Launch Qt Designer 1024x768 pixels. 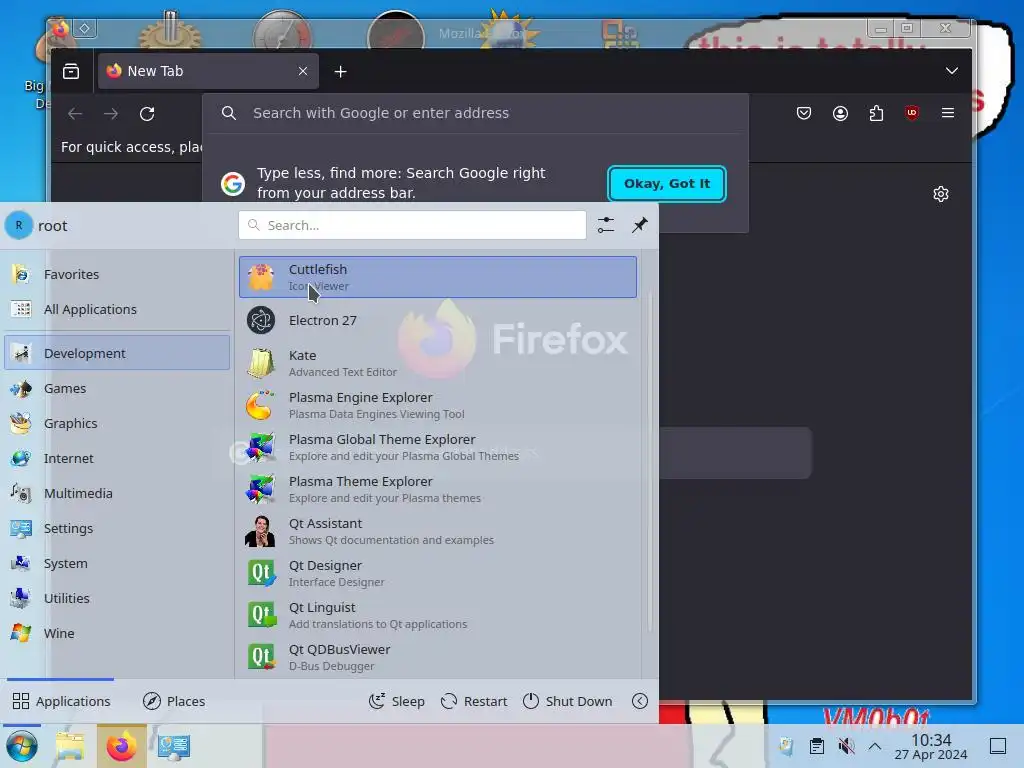click(x=438, y=573)
